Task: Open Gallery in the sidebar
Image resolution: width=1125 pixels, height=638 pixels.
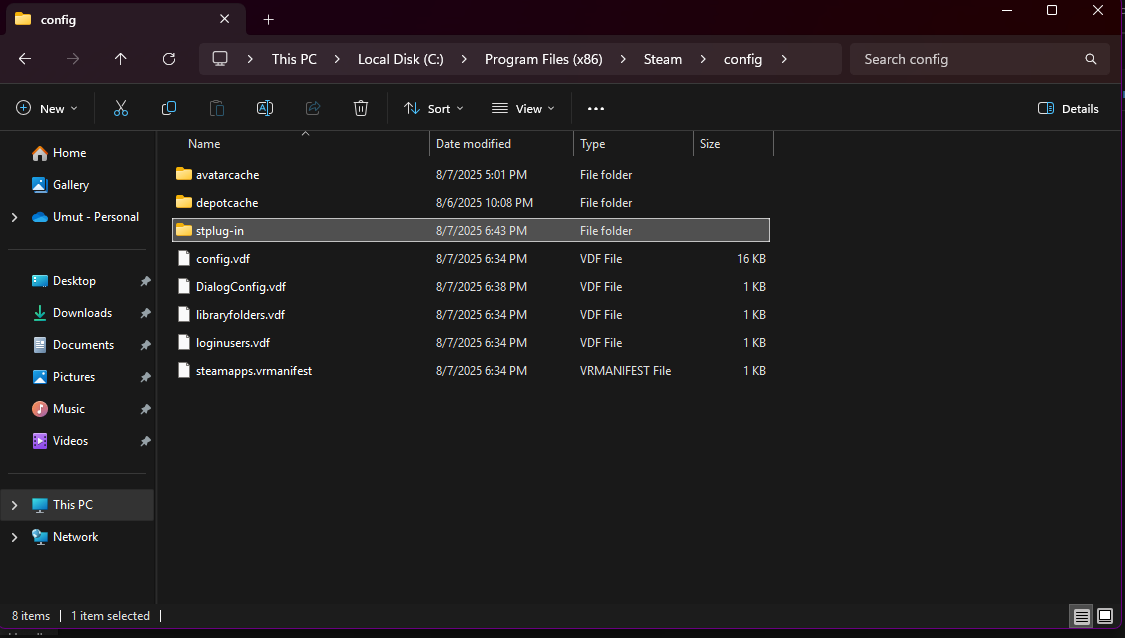Action: click(x=71, y=184)
